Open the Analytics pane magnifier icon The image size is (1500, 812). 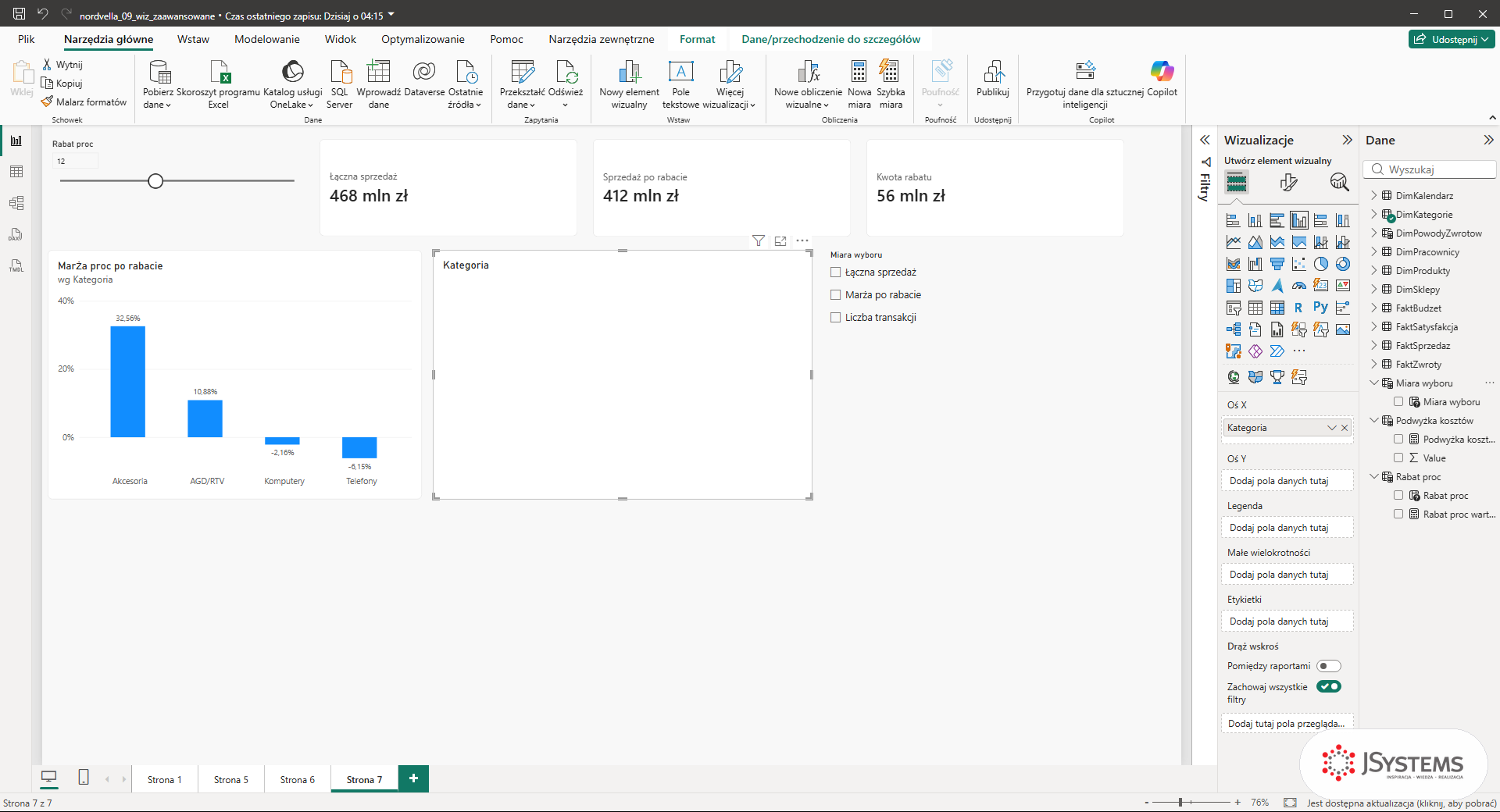[1339, 183]
